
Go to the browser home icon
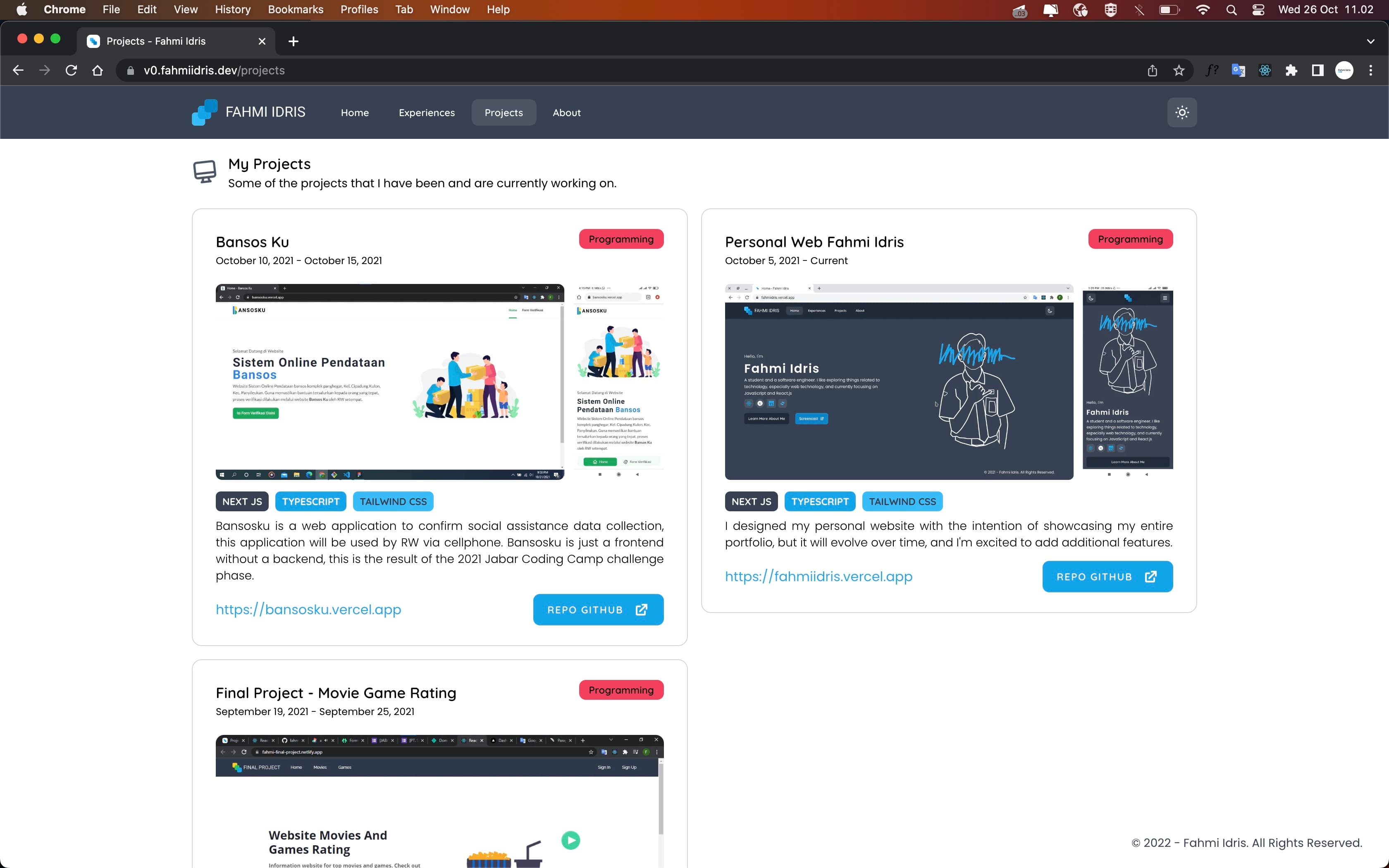pyautogui.click(x=98, y=71)
